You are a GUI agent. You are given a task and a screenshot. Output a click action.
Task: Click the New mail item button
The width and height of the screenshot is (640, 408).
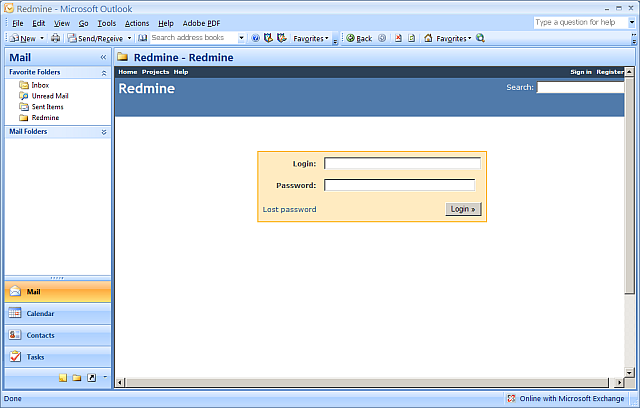[23, 38]
